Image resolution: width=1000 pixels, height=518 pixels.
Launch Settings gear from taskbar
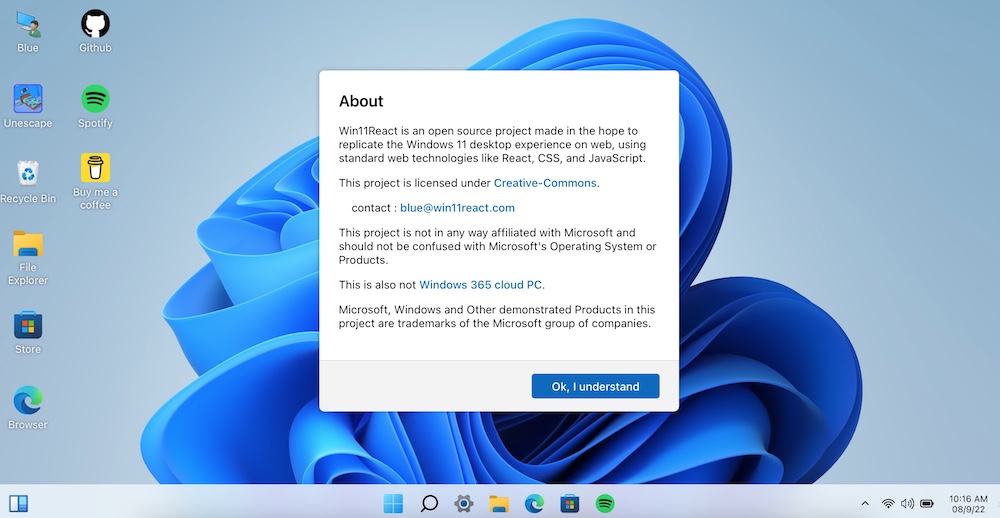[x=464, y=503]
